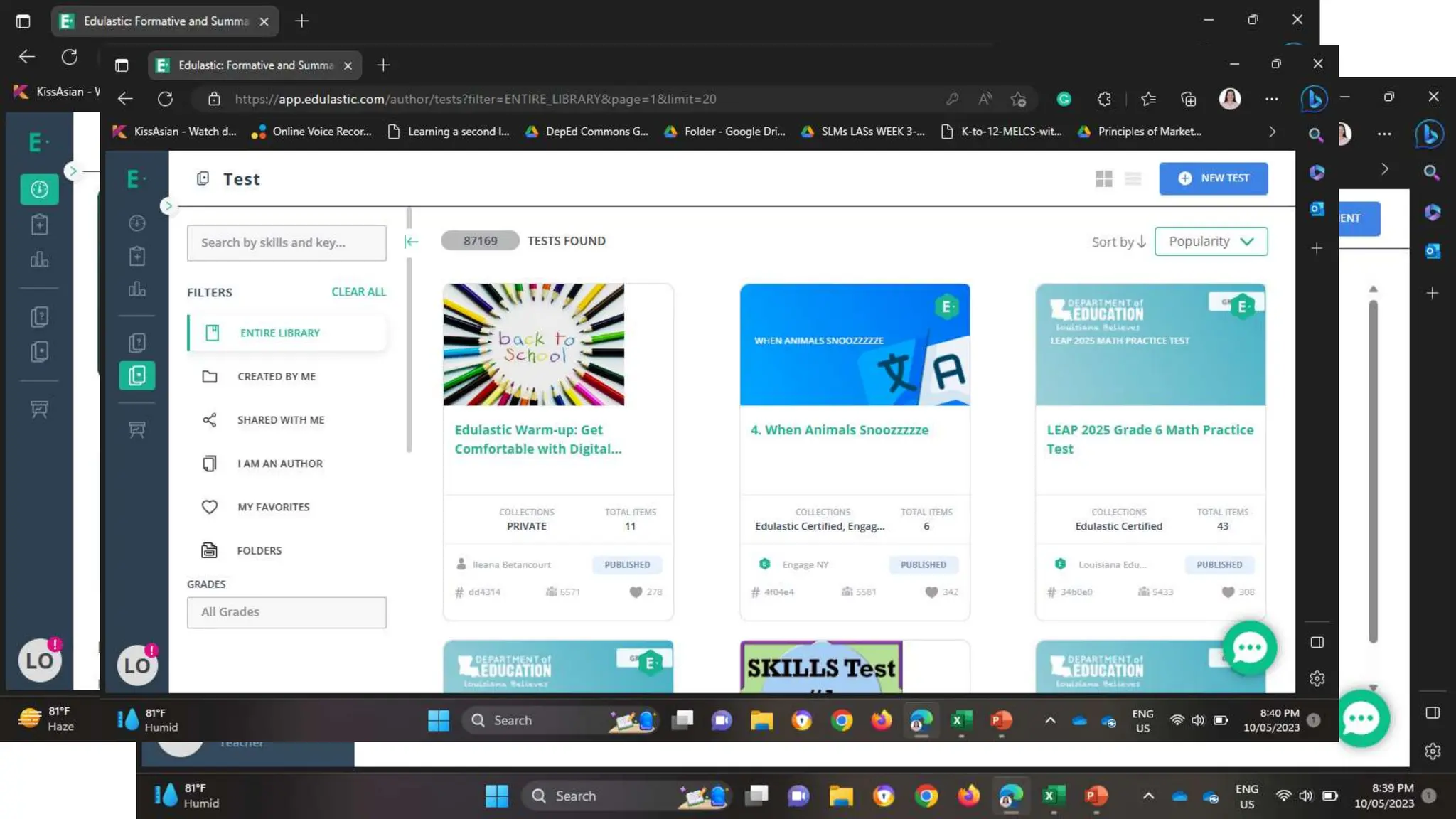Switch to tile grid view
1456x819 pixels.
pos(1103,178)
